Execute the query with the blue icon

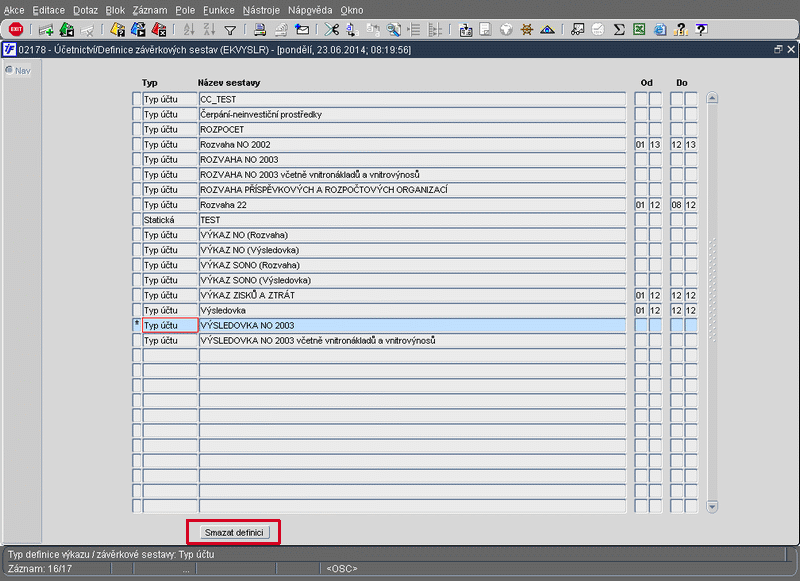[x=138, y=30]
